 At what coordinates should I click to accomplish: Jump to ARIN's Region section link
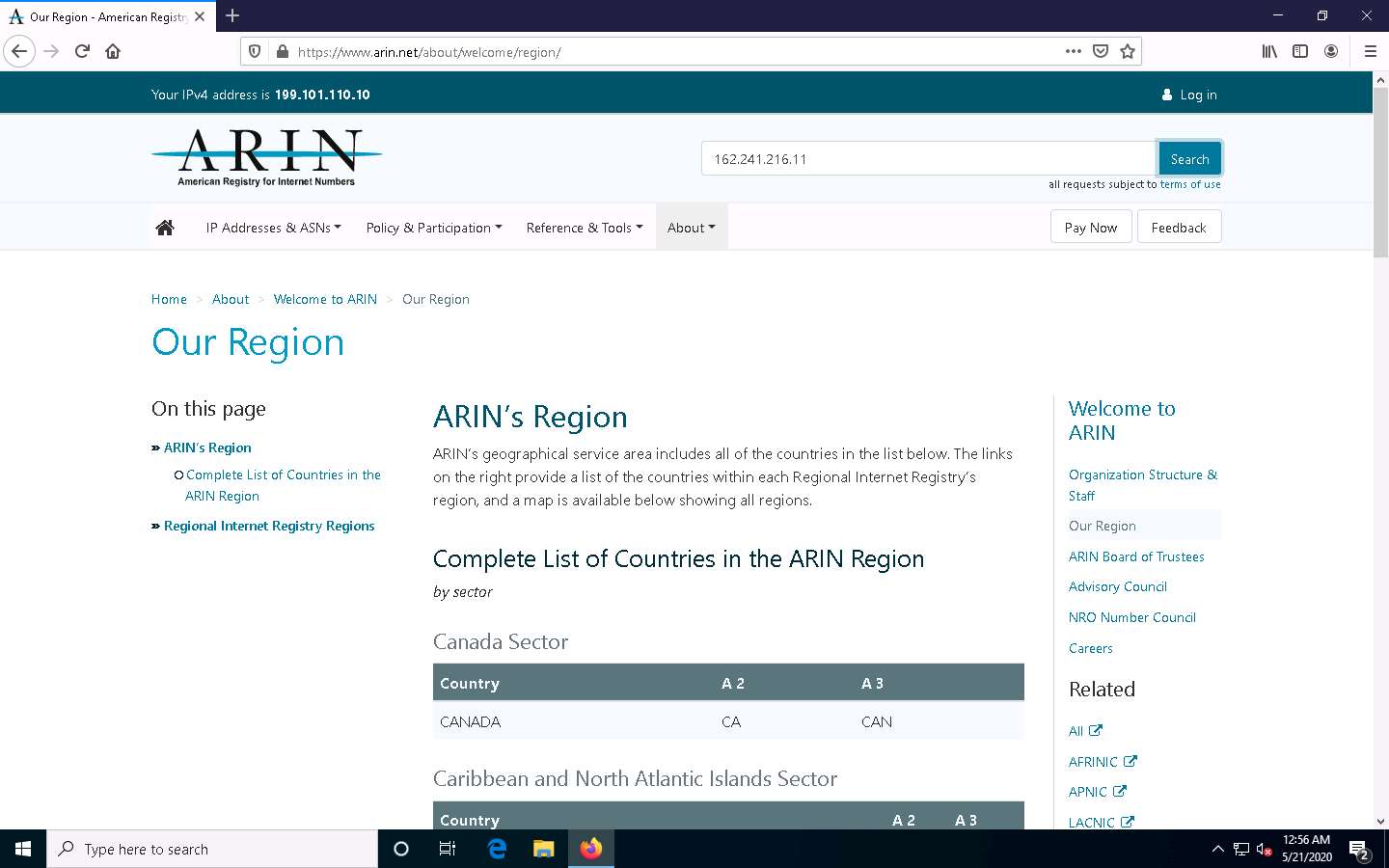pyautogui.click(x=207, y=448)
